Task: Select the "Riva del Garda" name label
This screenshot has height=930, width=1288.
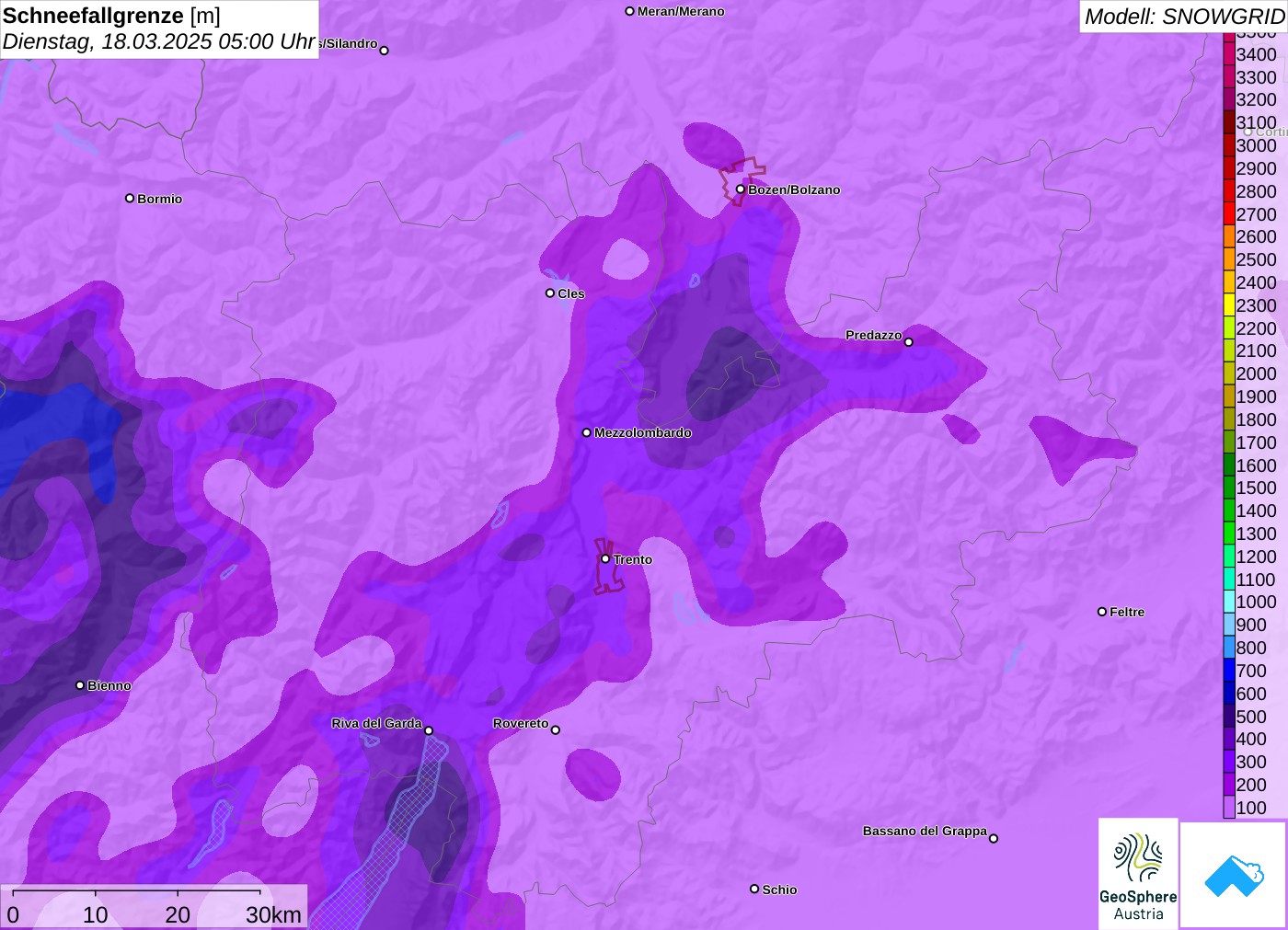Action: point(376,723)
